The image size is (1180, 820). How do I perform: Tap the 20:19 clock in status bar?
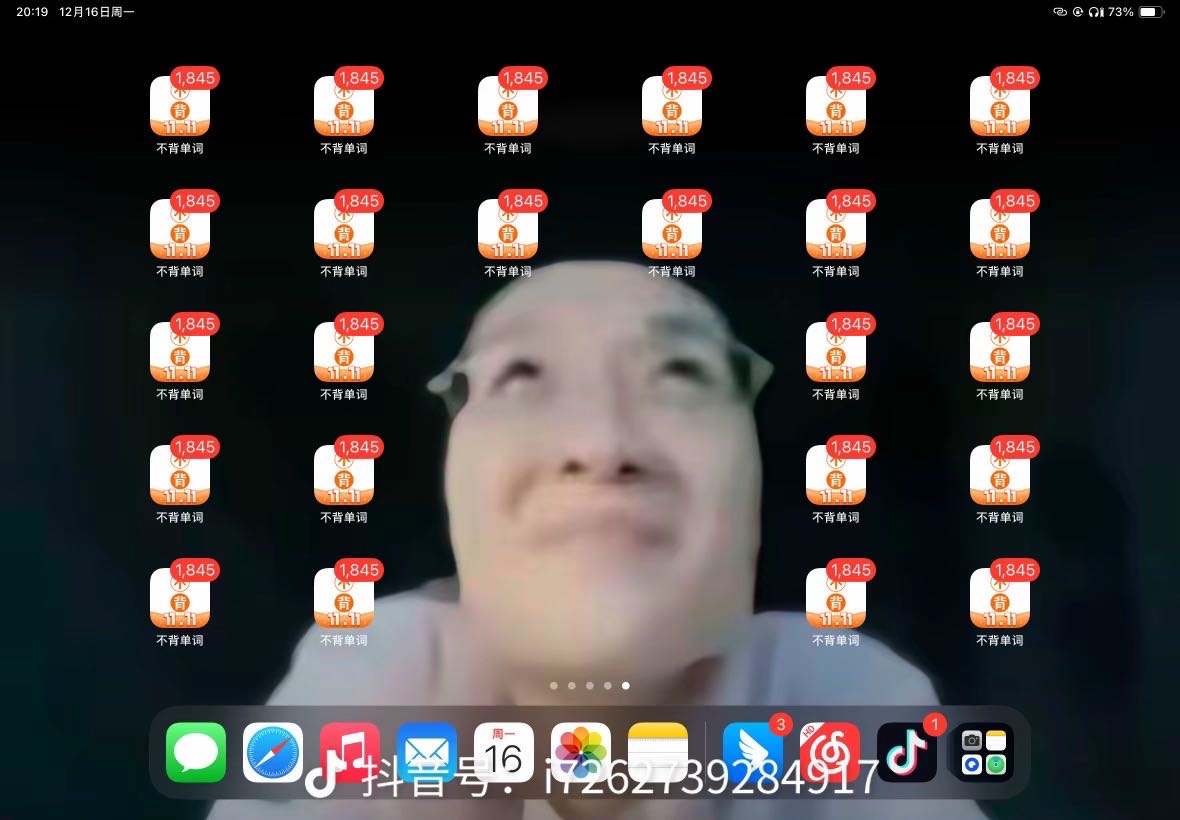pos(32,12)
